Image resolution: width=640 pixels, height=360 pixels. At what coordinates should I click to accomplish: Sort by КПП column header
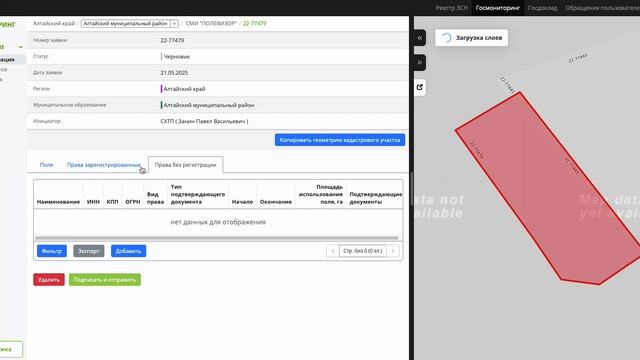pos(112,202)
